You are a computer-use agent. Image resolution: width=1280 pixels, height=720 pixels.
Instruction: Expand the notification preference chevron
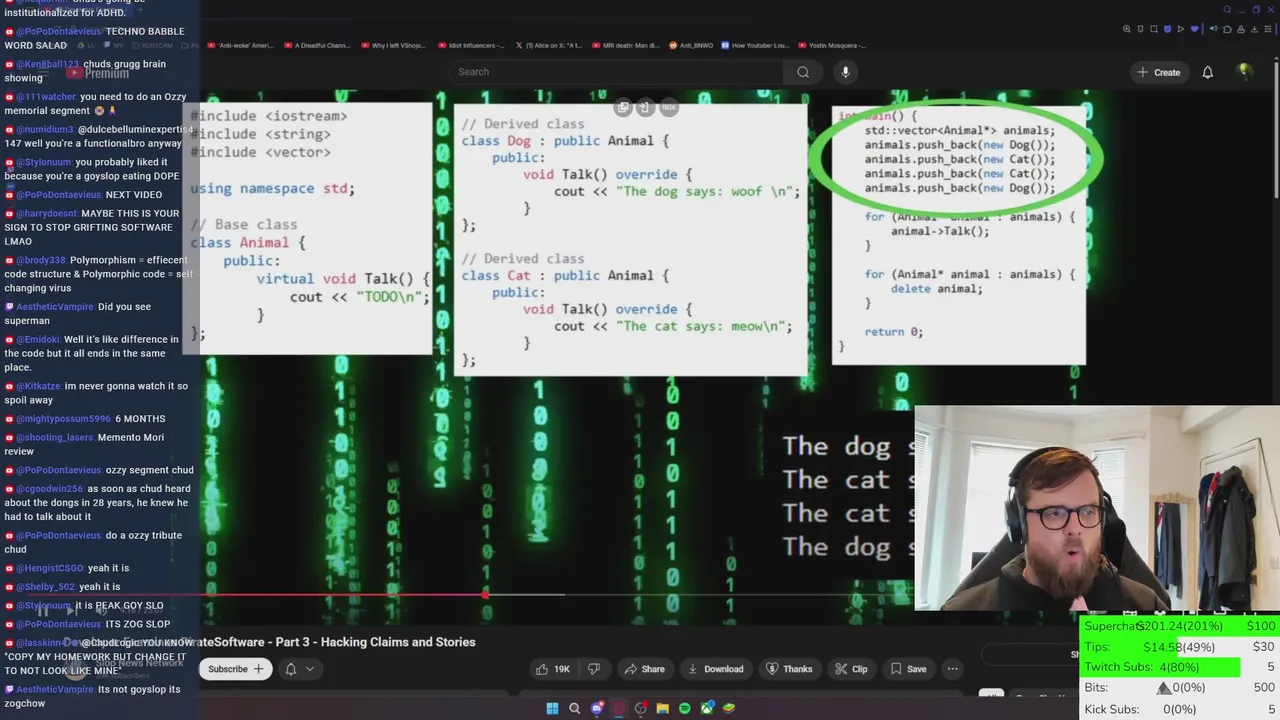click(310, 669)
